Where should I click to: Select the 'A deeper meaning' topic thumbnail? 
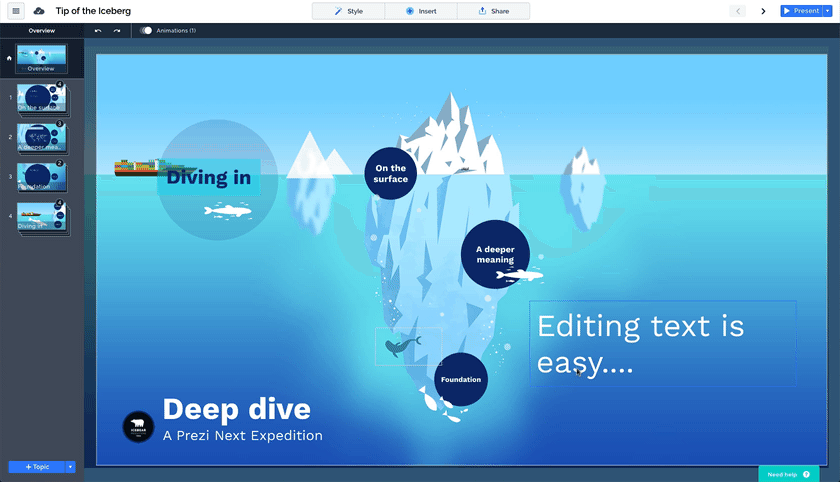[x=42, y=137]
